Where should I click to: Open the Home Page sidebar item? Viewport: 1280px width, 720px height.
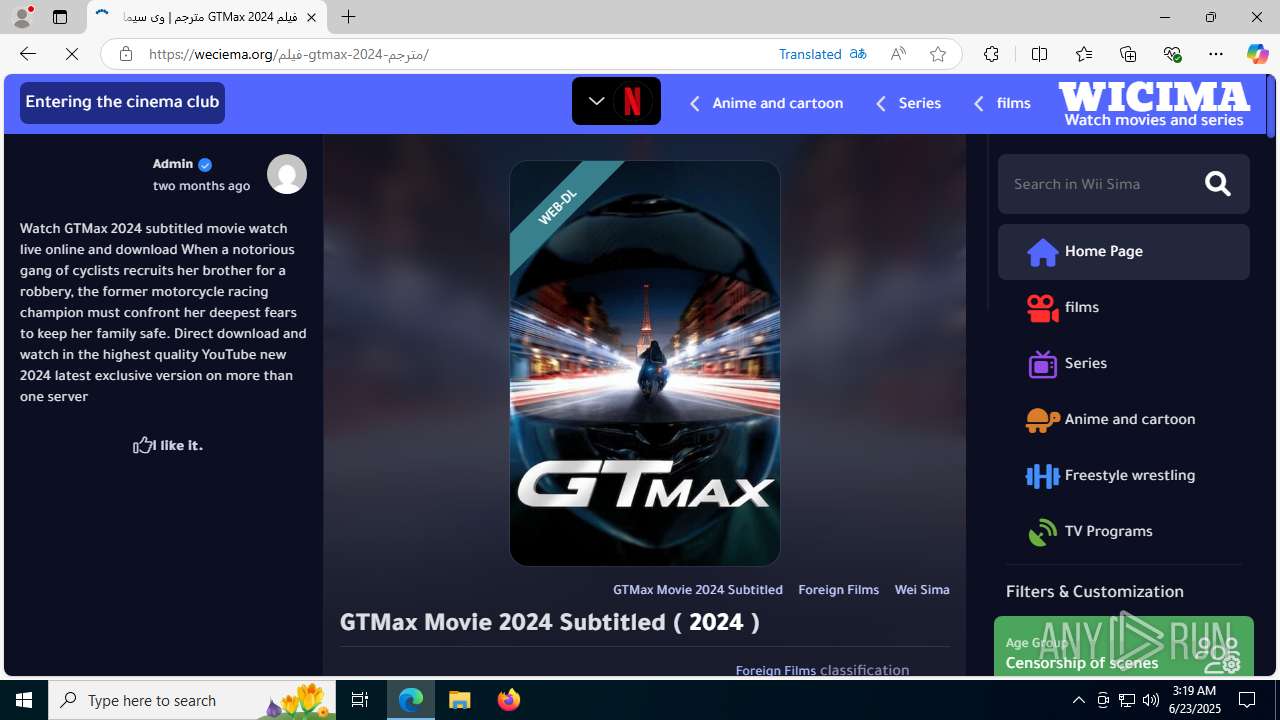[1123, 251]
